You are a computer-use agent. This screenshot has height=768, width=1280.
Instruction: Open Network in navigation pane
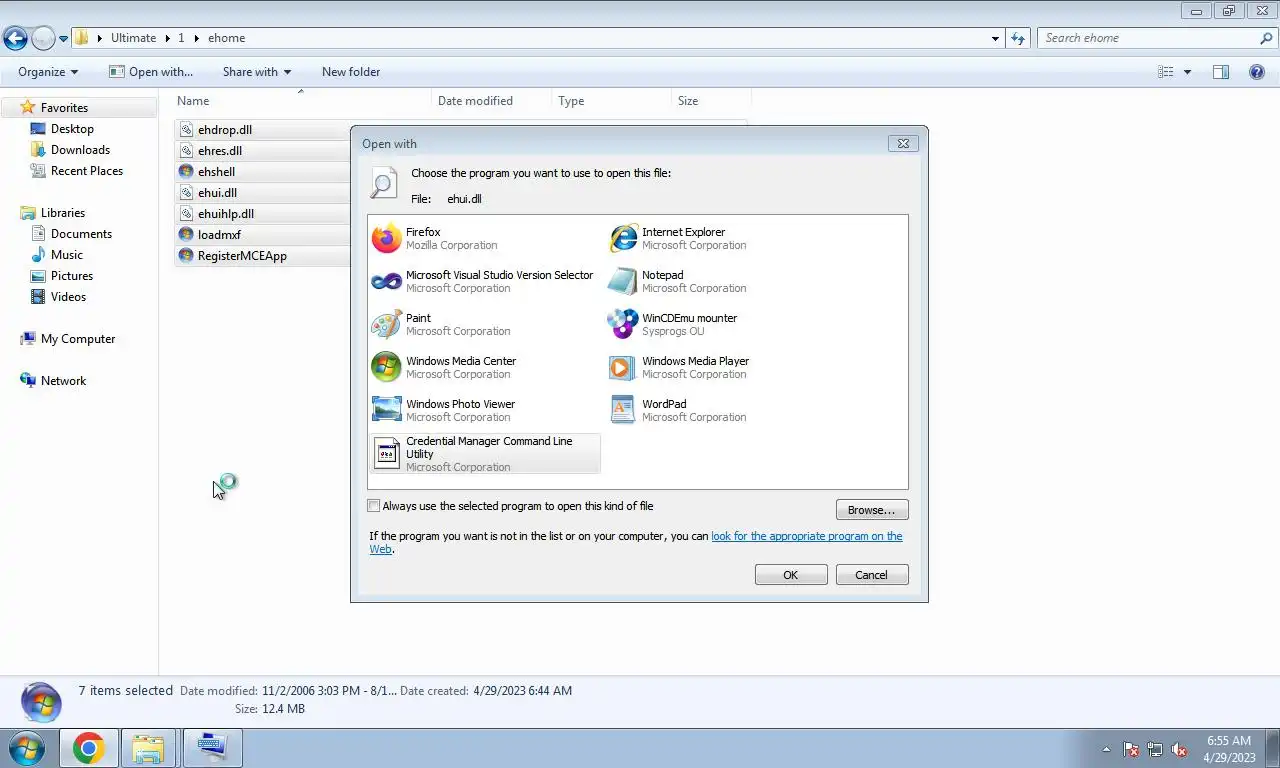63,381
